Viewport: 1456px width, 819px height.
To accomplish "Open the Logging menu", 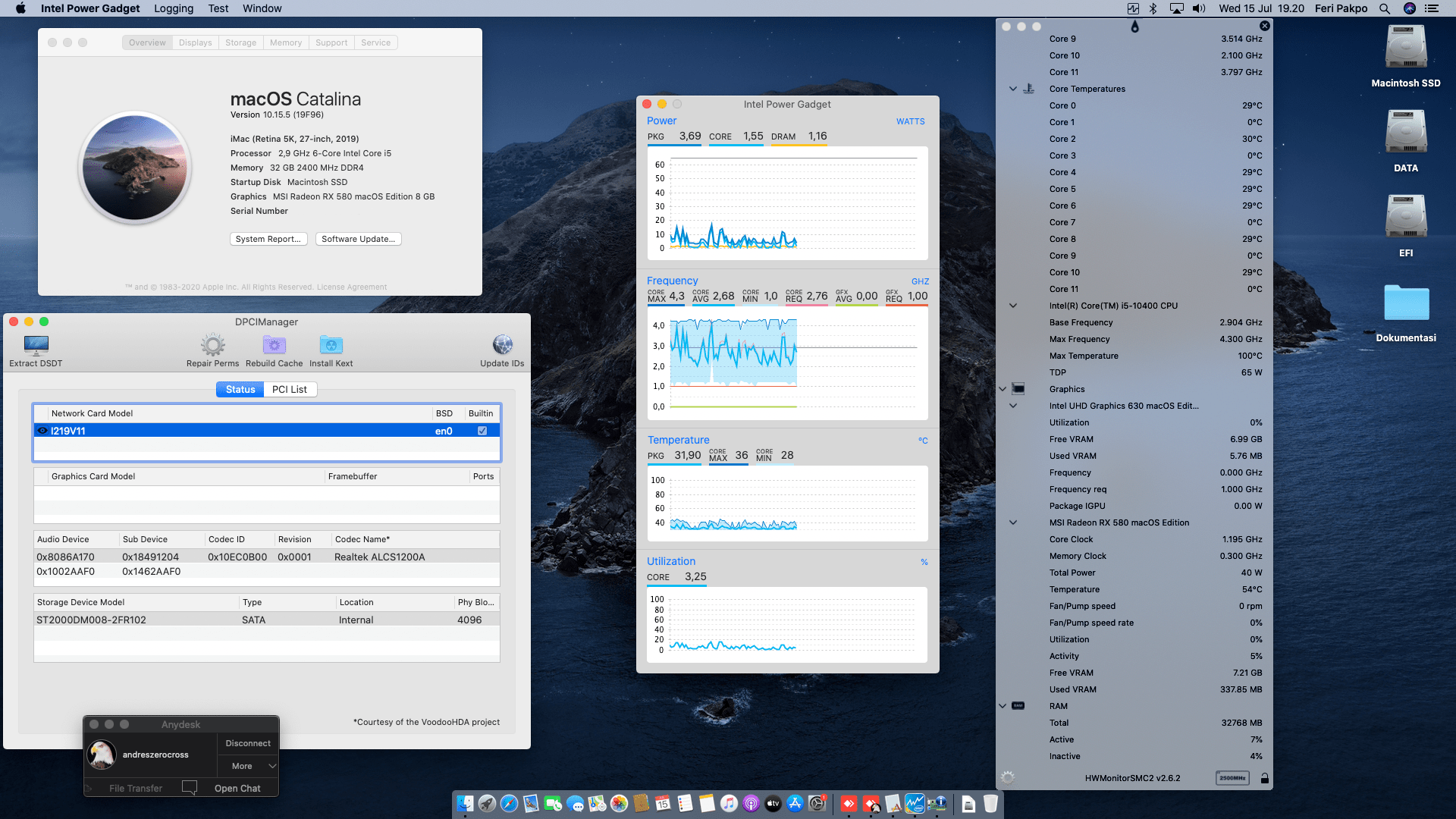I will [x=173, y=8].
